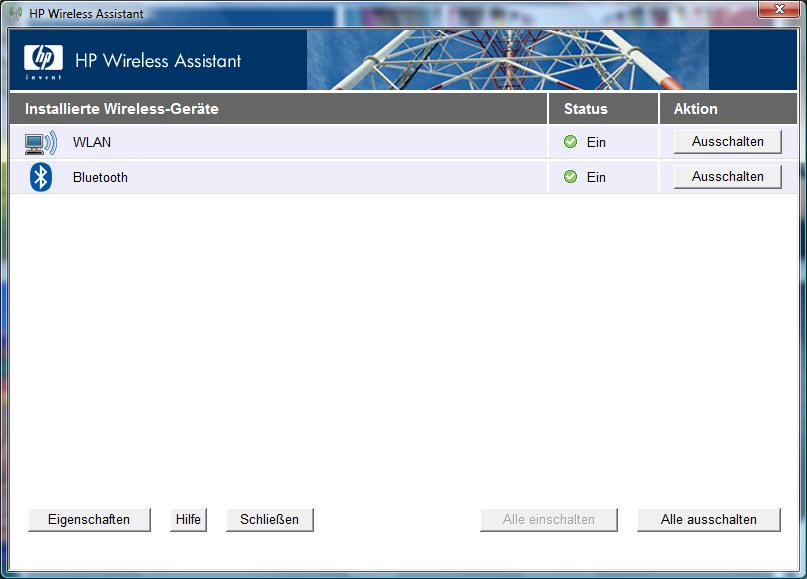Click the HP invent logo
807x579 pixels.
point(43,62)
